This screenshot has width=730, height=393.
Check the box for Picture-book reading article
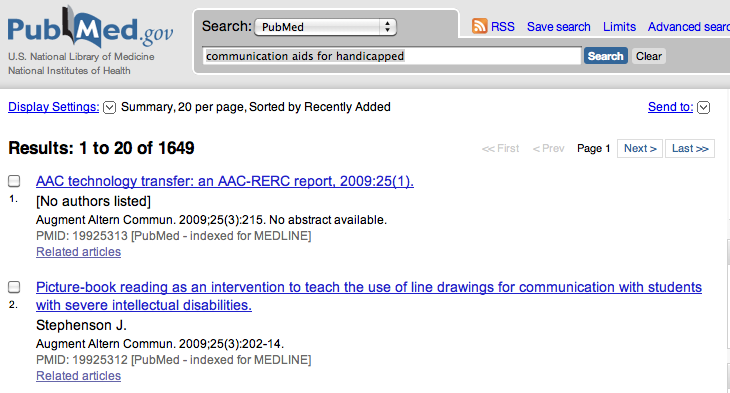point(14,287)
